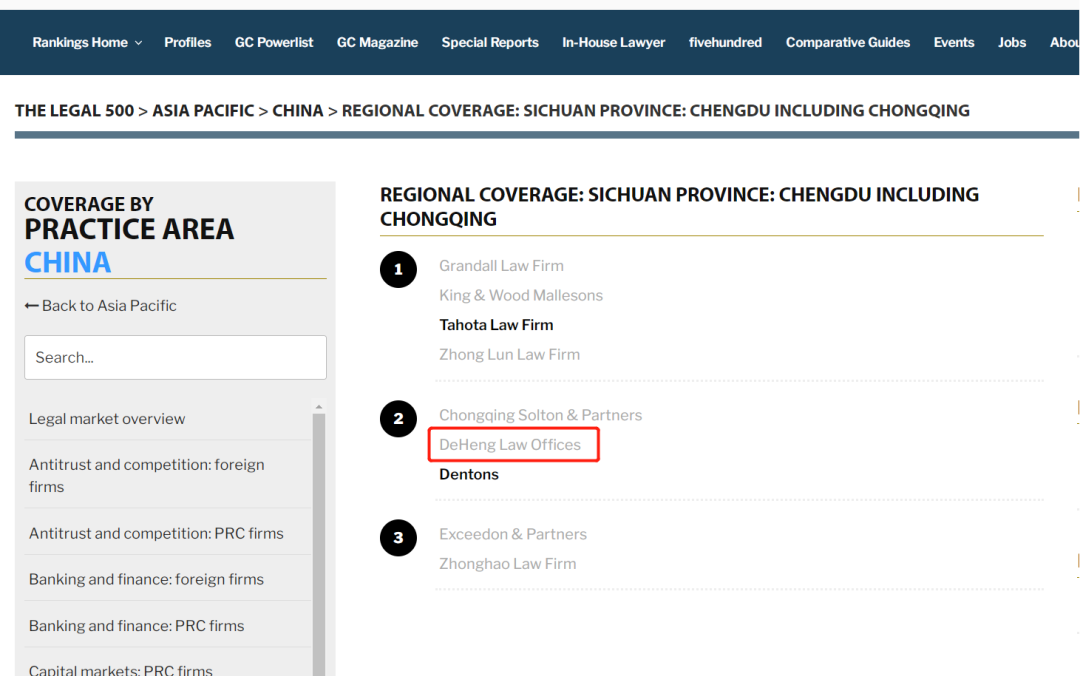Open the Dentons firm profile

(469, 475)
